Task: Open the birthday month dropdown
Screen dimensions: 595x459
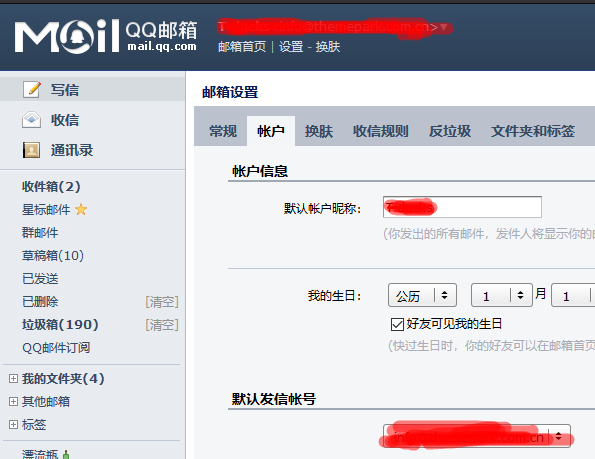Action: (502, 295)
